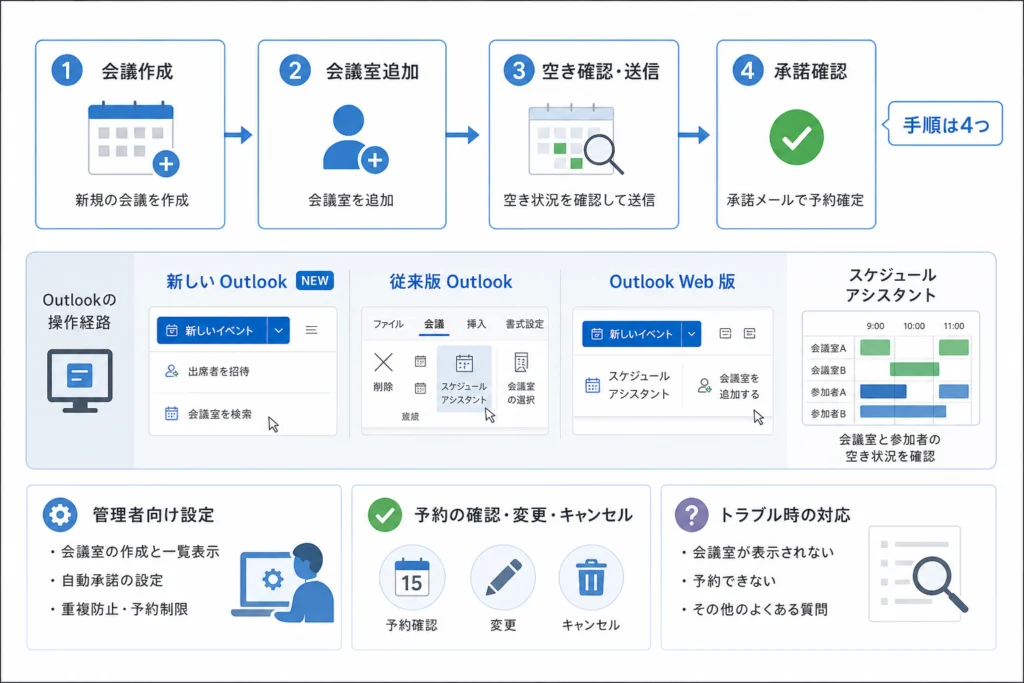Click the 新しい Outlook heading
1024x683 pixels.
226,281
